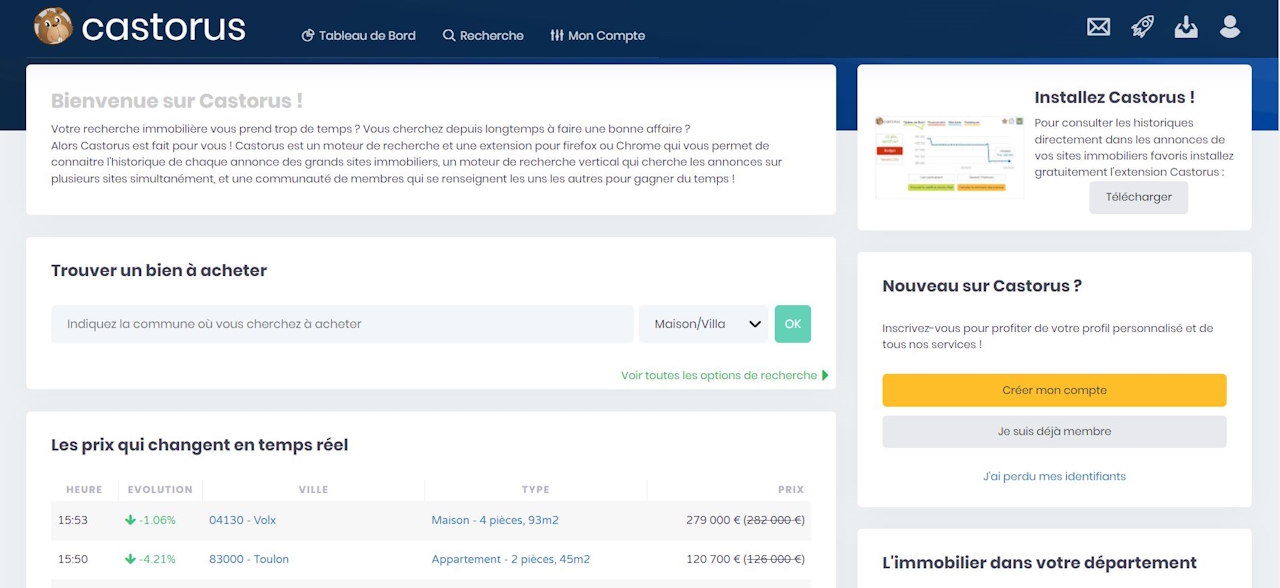Open the envelope messages icon

(1098, 27)
